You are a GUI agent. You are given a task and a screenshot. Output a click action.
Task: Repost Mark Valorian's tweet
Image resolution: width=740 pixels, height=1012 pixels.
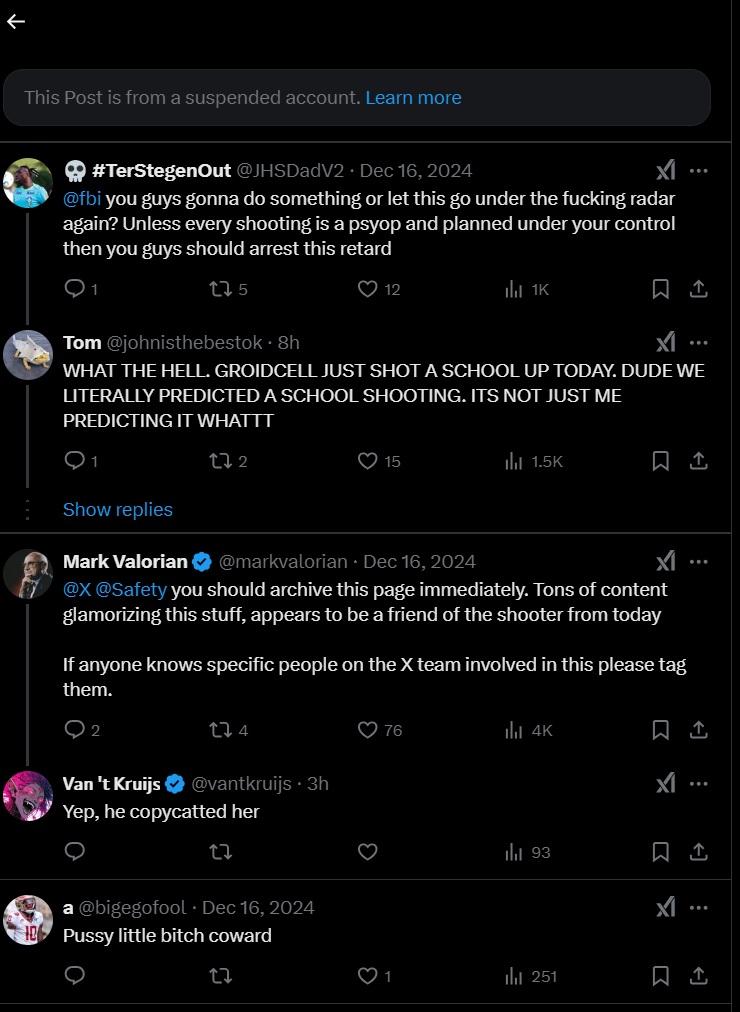pos(218,730)
